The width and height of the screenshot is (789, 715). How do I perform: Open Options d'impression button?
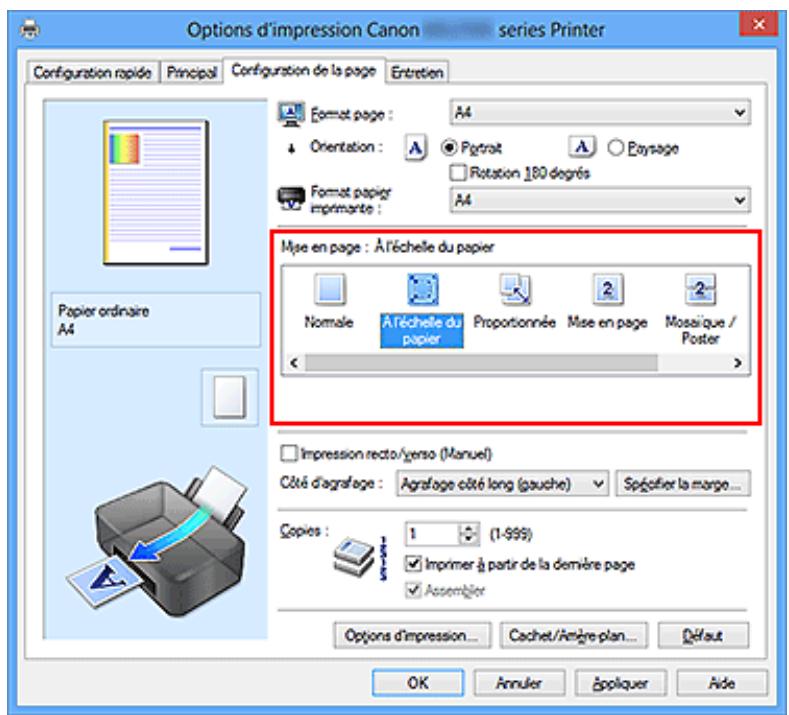point(412,635)
